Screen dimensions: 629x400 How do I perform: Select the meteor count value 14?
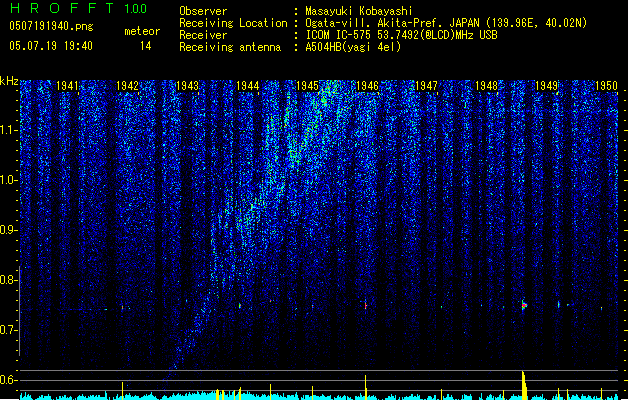pyautogui.click(x=146, y=46)
